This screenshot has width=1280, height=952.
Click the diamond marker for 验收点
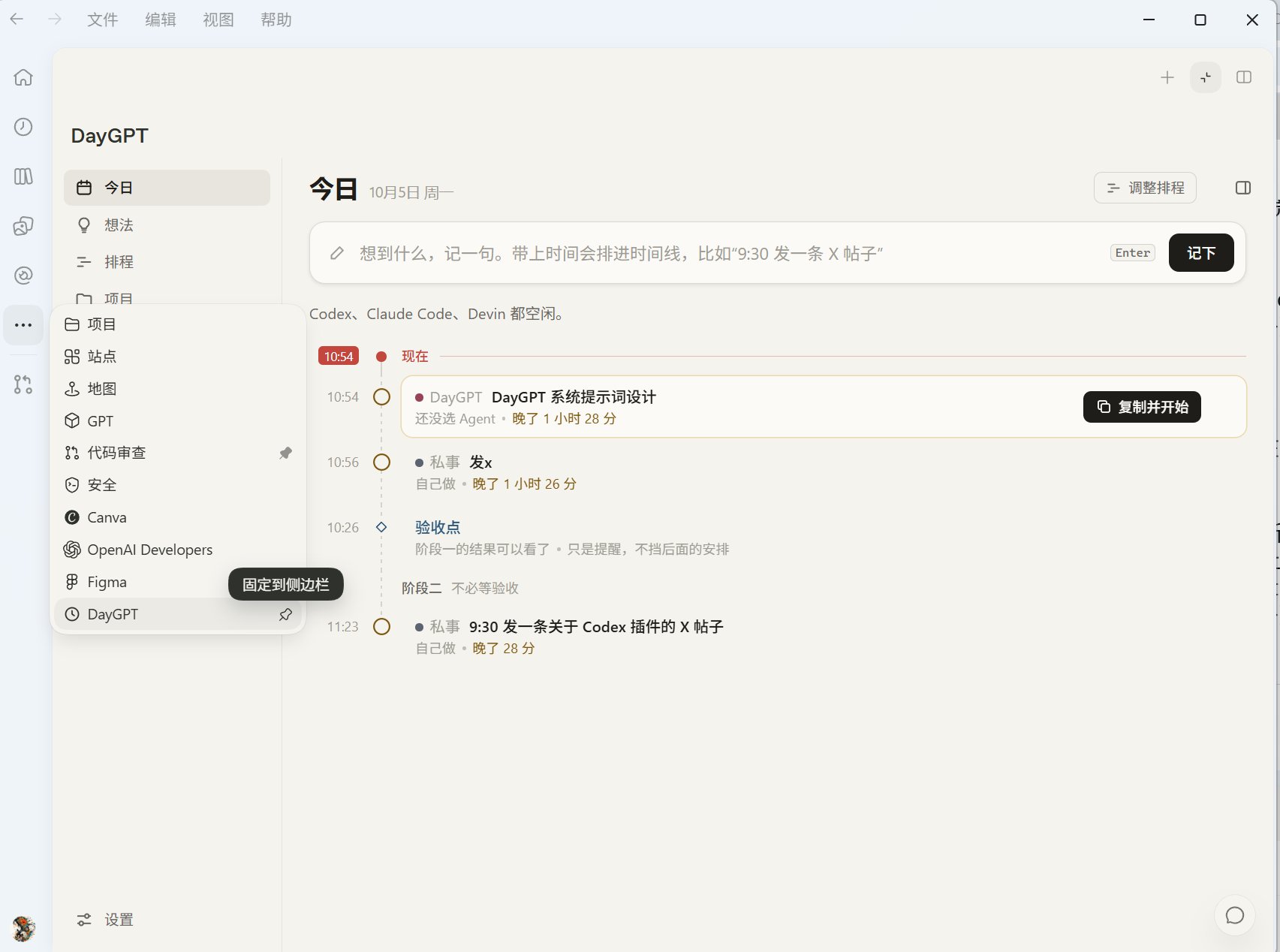coord(381,527)
